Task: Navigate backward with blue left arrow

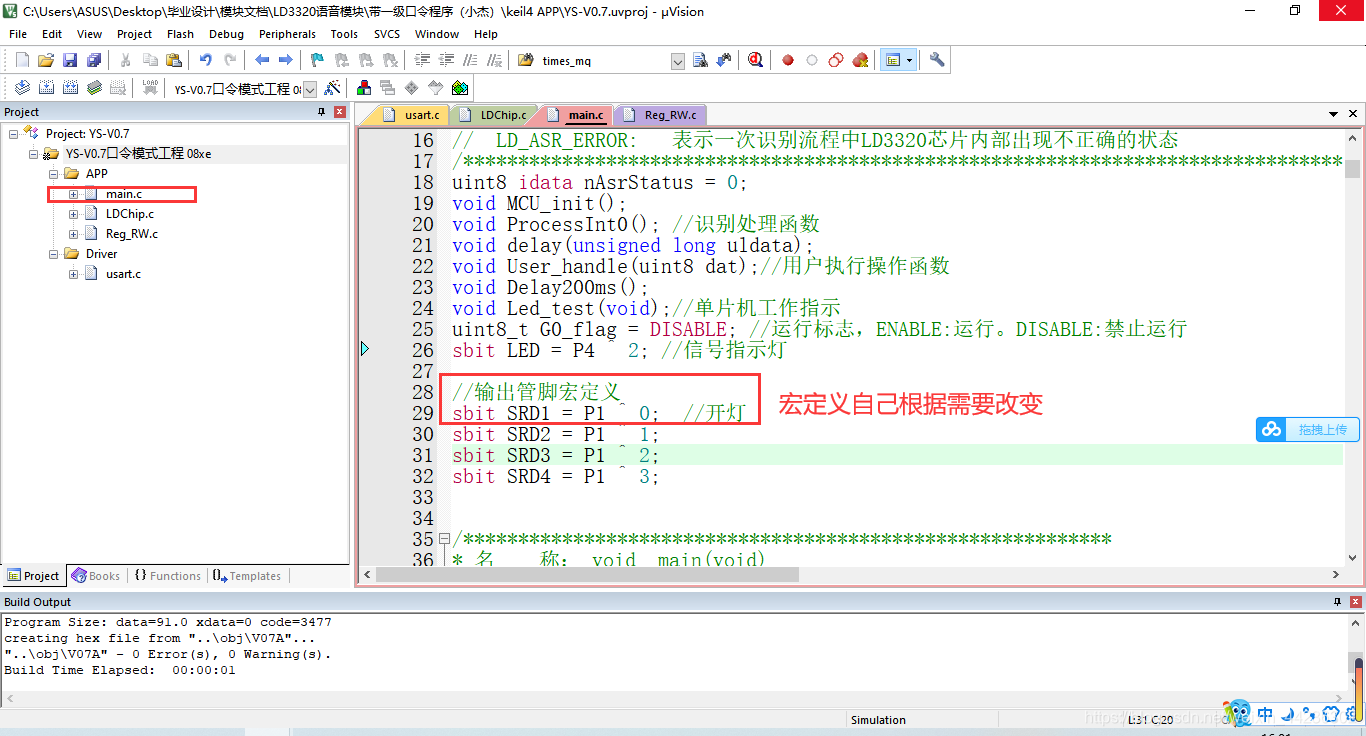Action: (262, 60)
